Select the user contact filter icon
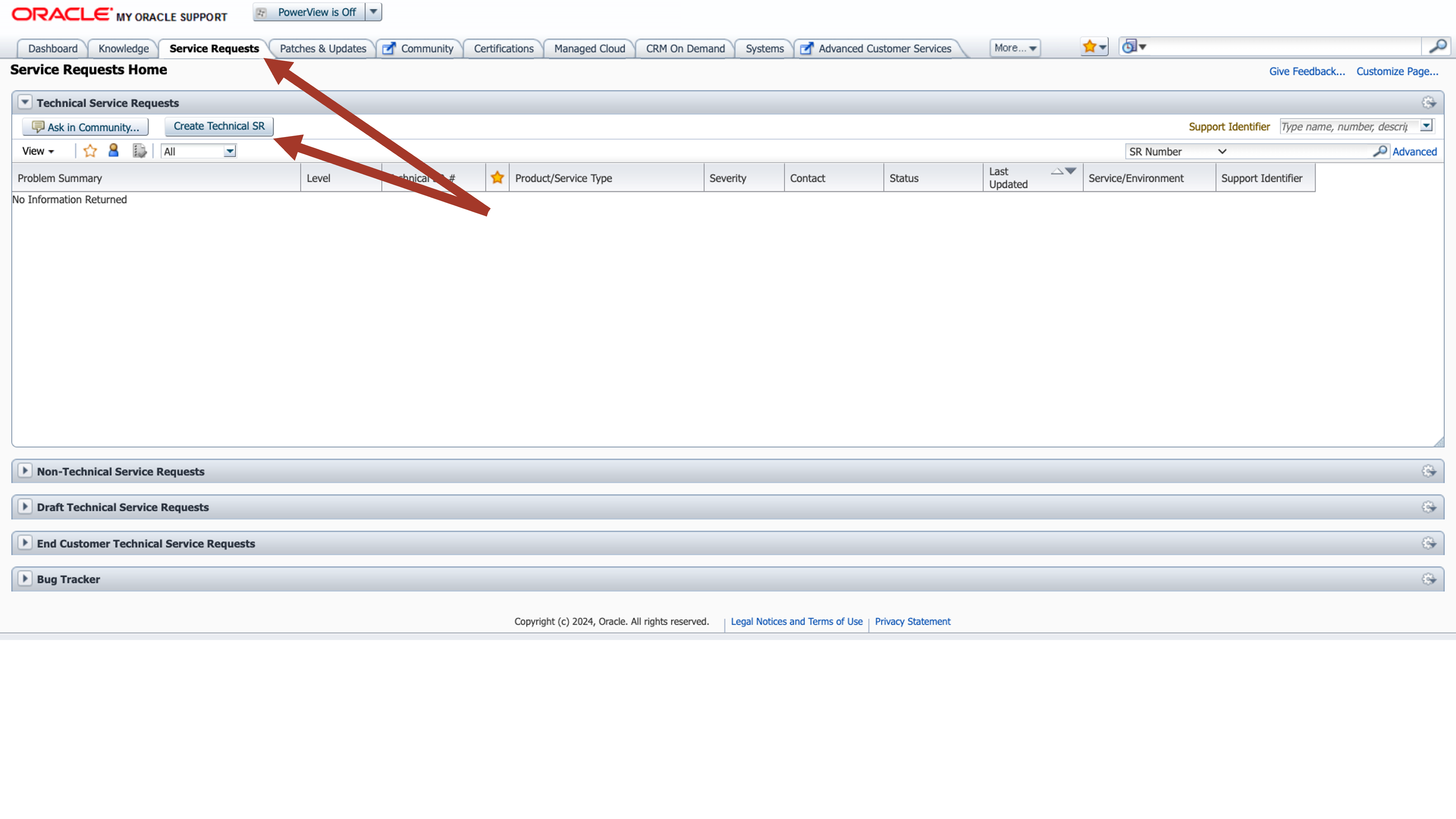 pos(113,150)
